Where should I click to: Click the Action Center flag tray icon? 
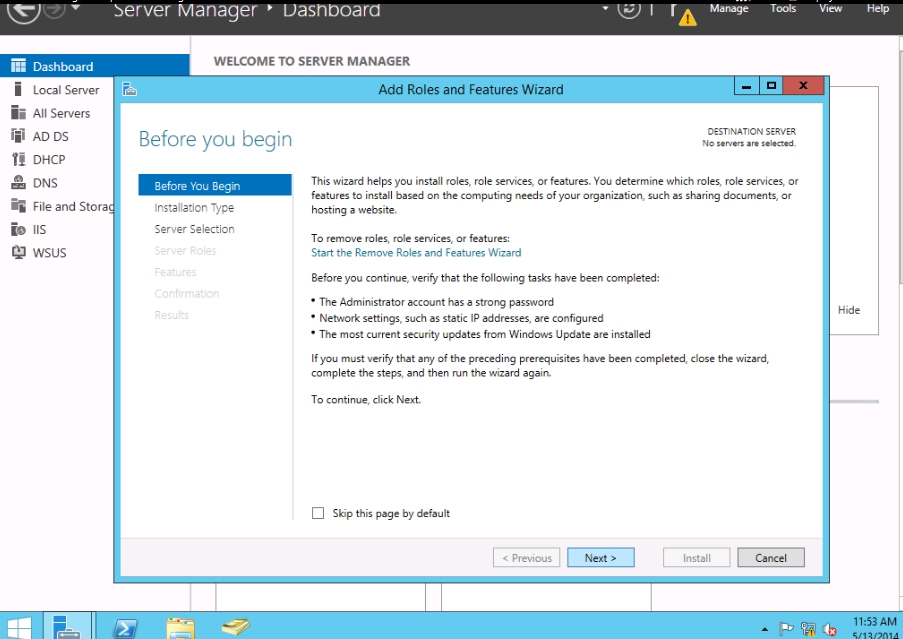786,629
